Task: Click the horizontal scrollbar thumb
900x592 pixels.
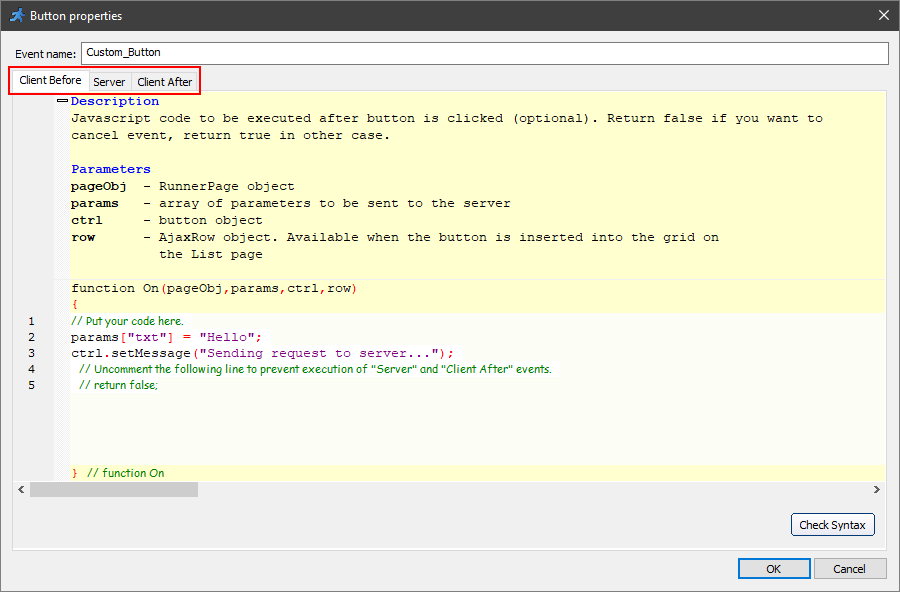Action: [x=113, y=489]
